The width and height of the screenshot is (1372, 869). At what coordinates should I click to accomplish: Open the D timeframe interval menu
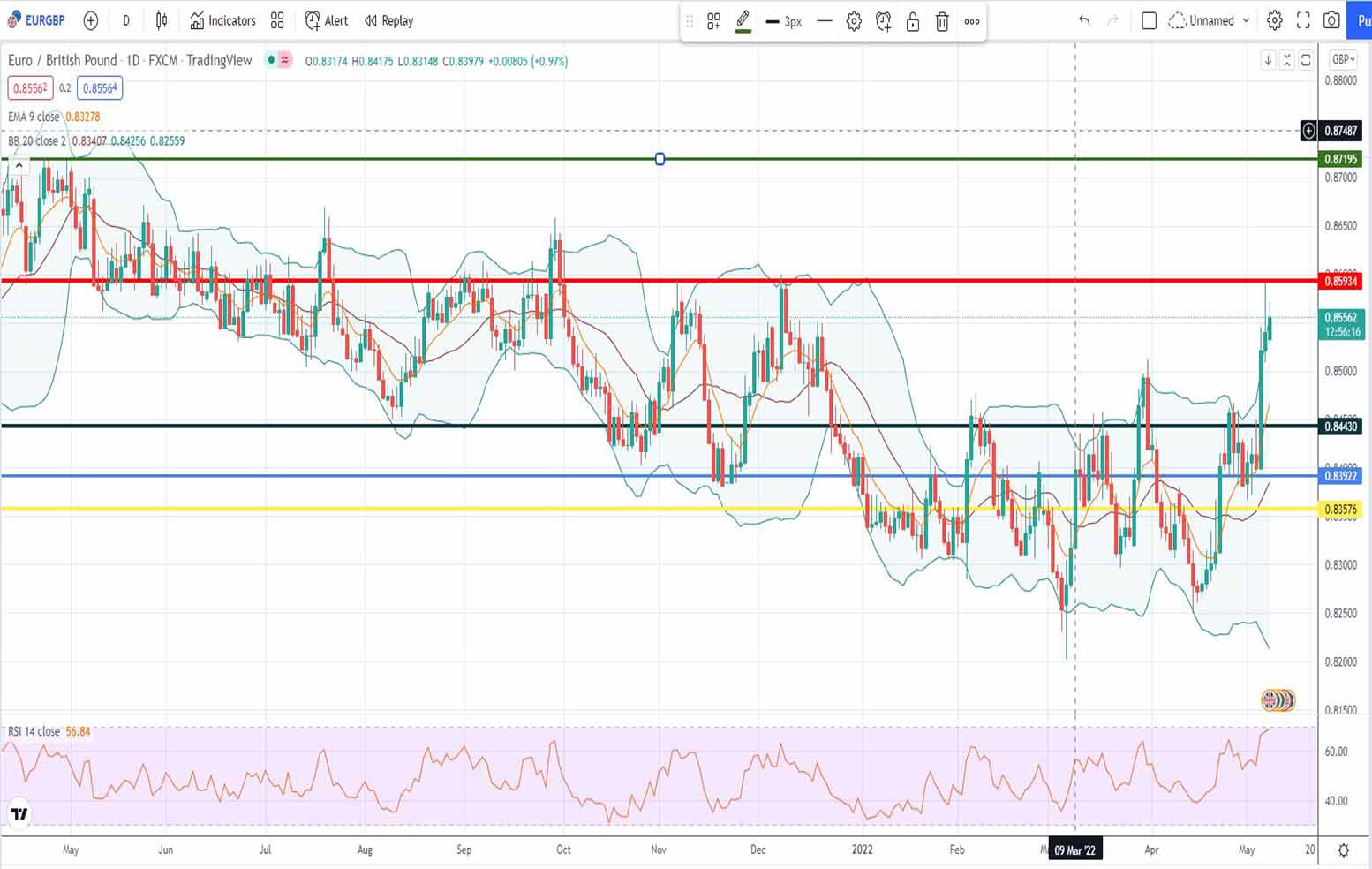coord(126,20)
